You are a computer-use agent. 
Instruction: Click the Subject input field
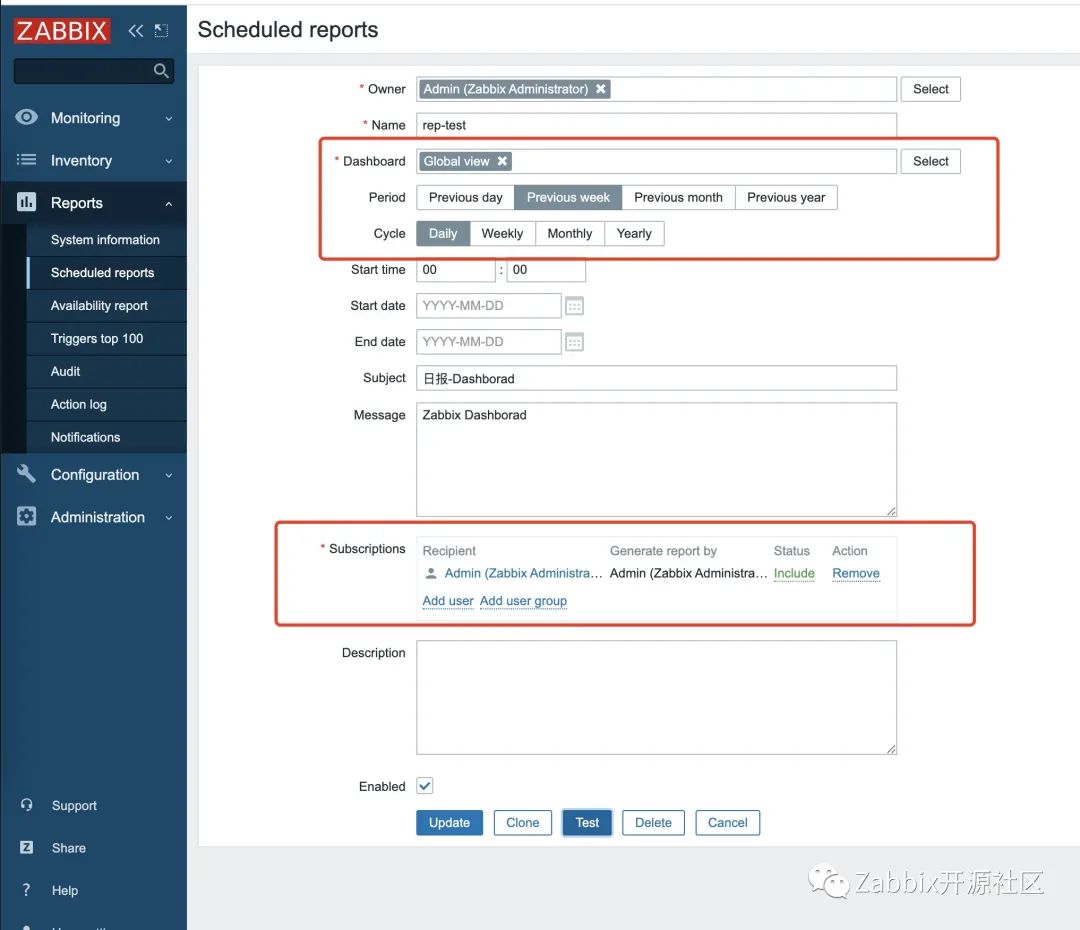[x=656, y=378]
